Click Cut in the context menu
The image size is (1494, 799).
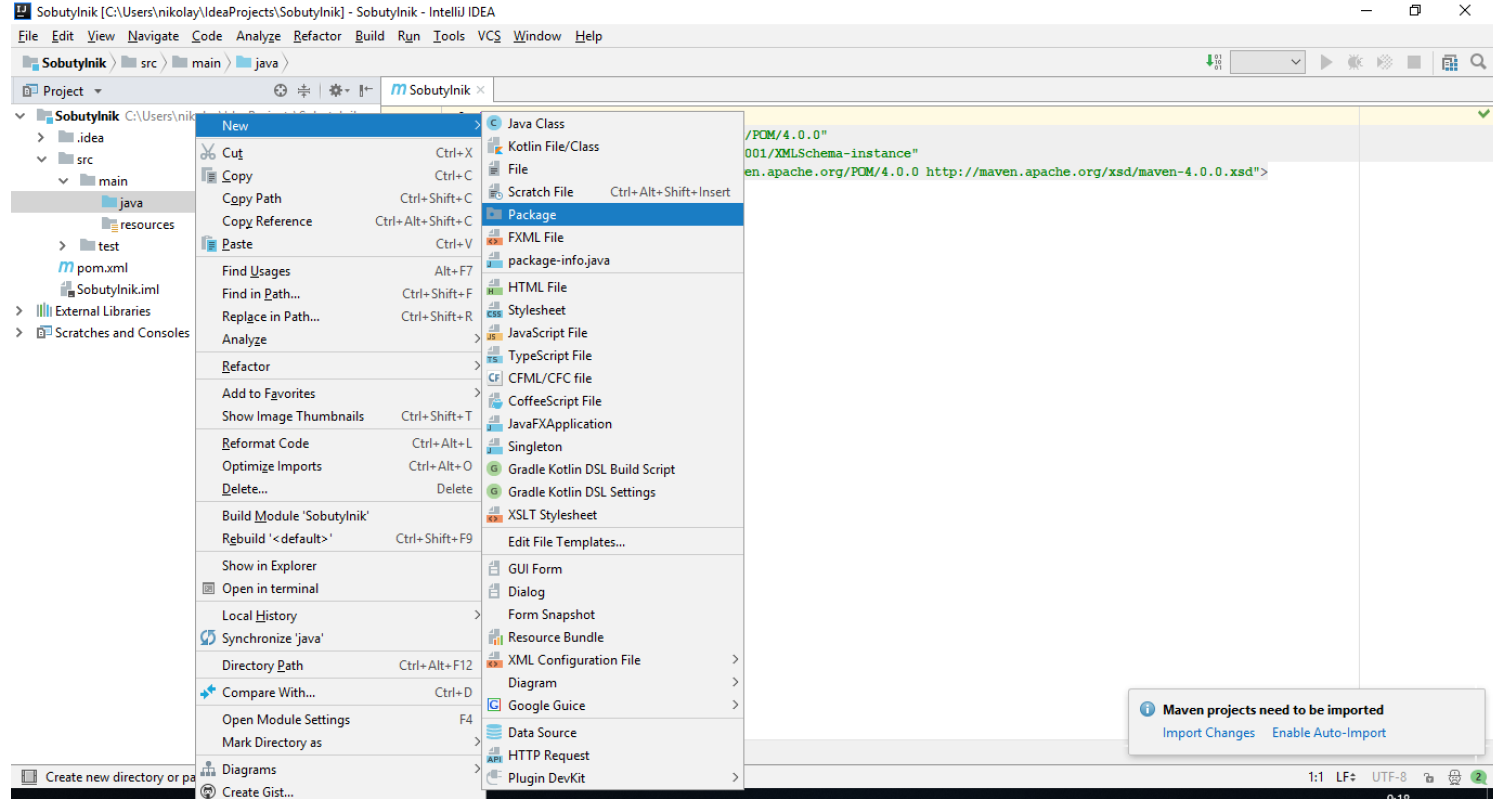click(x=338, y=153)
